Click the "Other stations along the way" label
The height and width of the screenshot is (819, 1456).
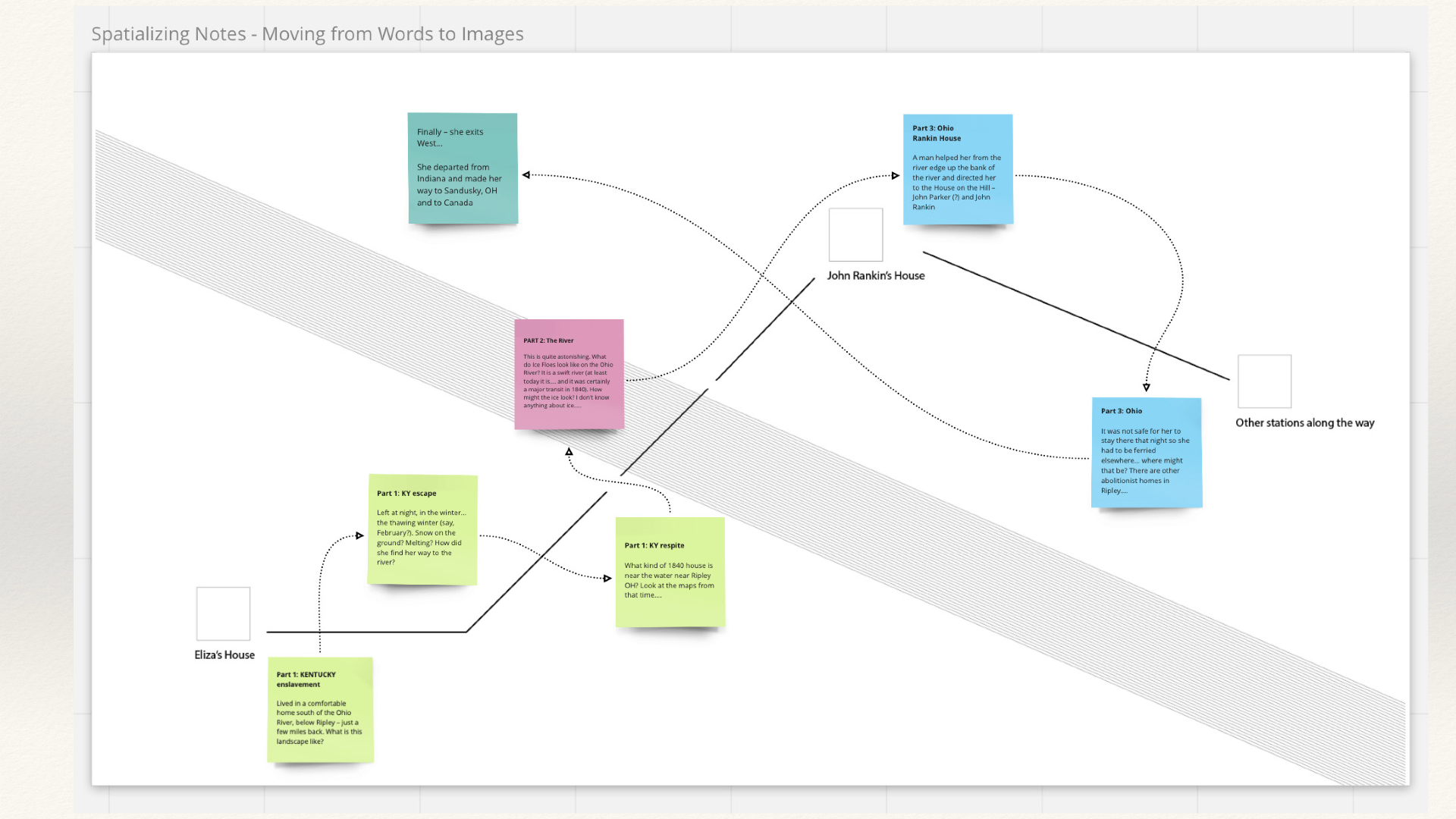point(1304,423)
